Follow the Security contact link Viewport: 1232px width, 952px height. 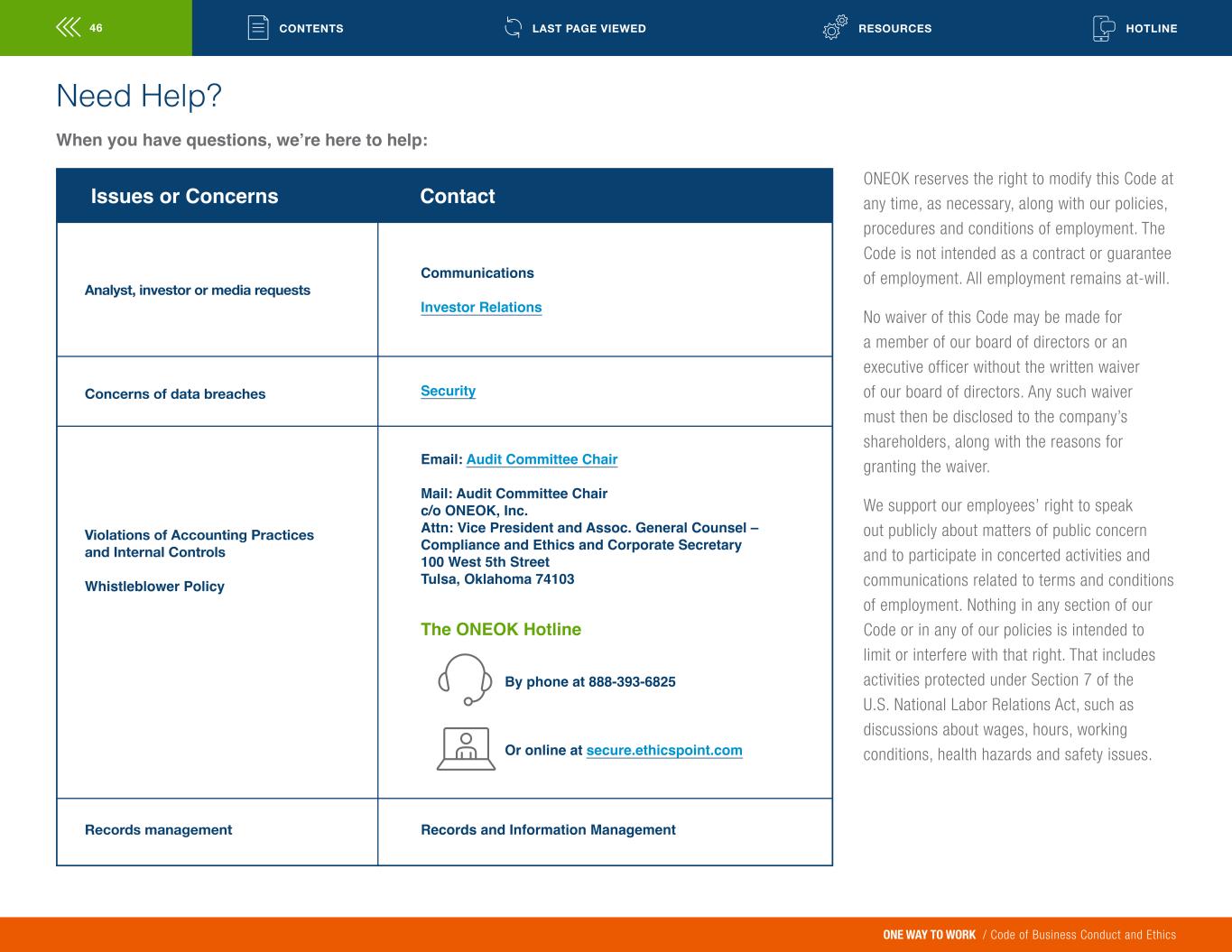448,391
